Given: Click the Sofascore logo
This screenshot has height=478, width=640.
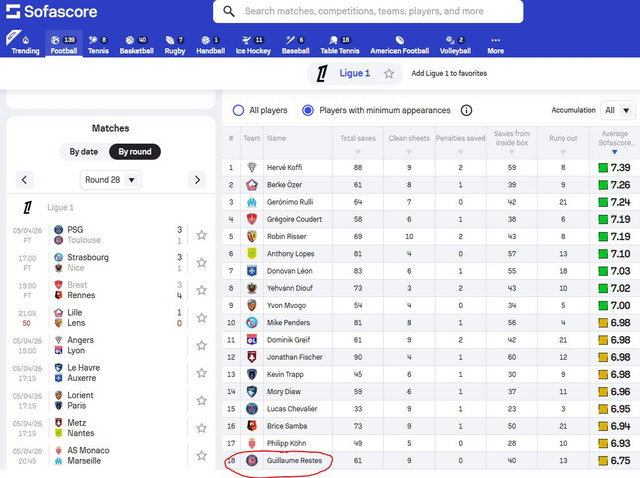Looking at the screenshot, I should [51, 11].
